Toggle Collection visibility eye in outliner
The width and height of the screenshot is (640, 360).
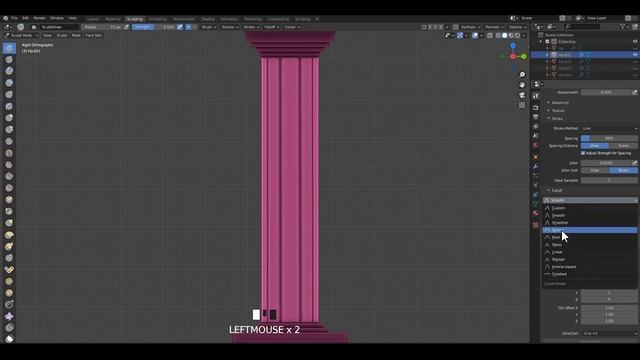coord(635,42)
